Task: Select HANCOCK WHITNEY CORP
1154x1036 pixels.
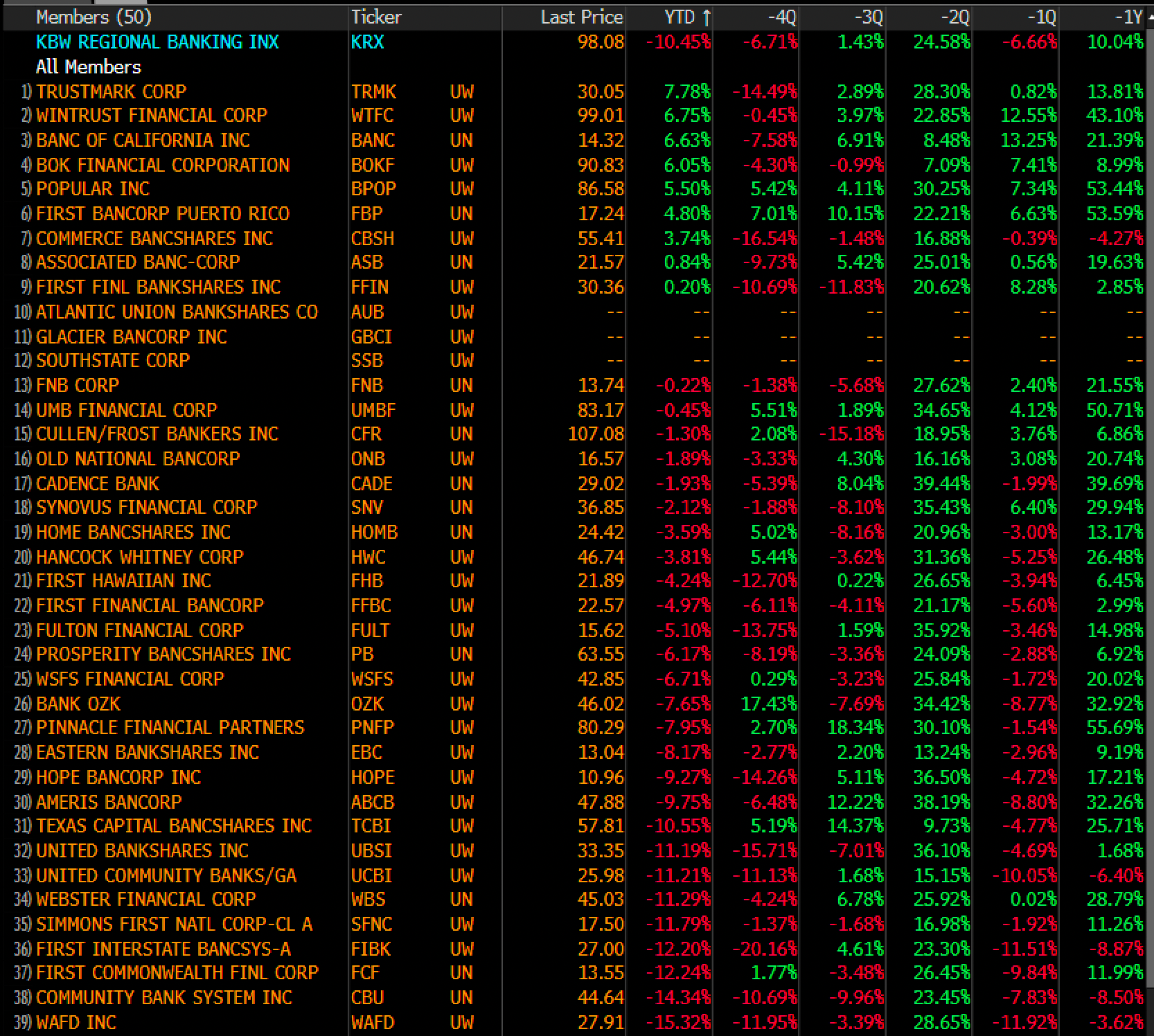Action: (x=139, y=557)
